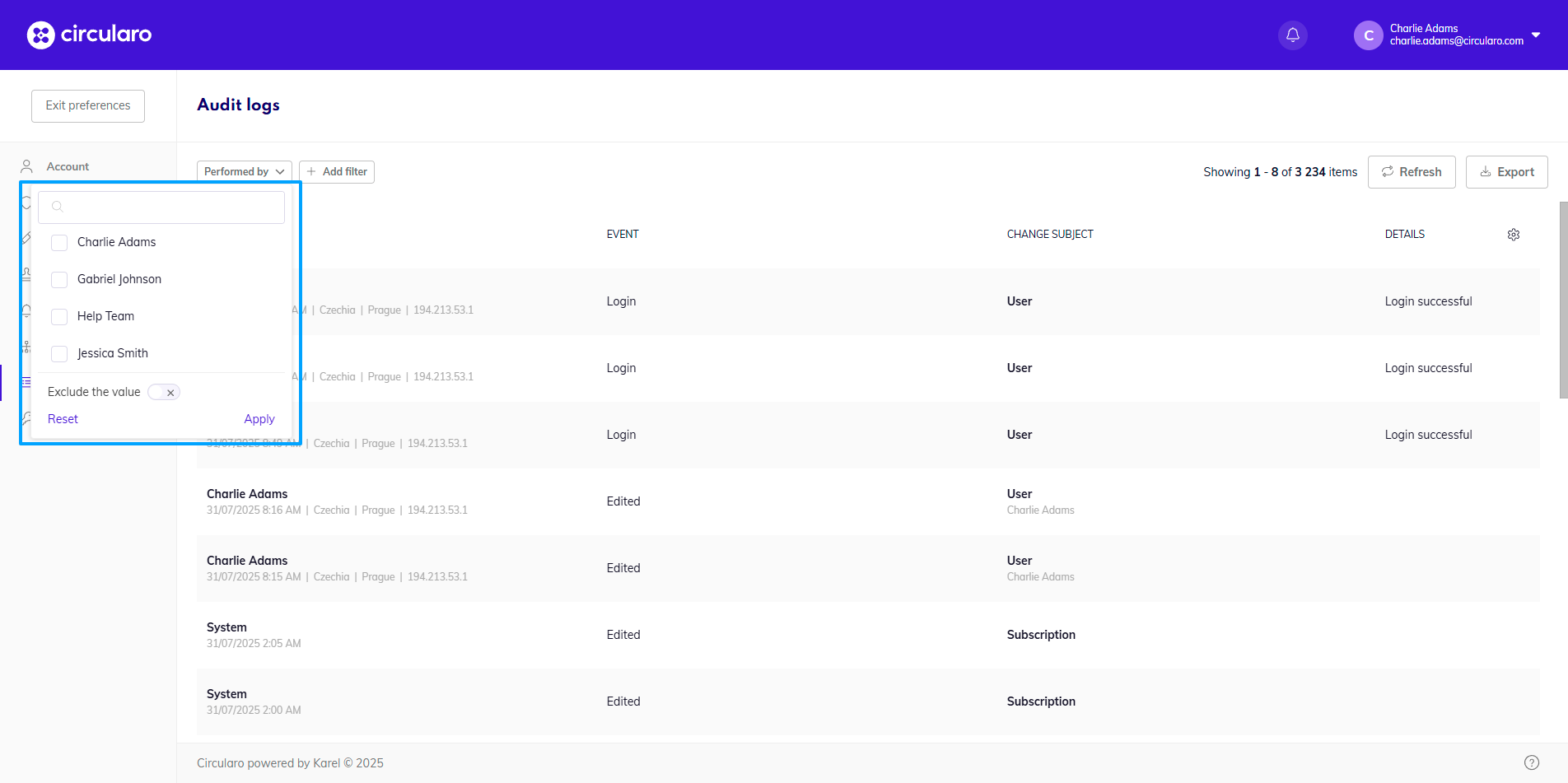This screenshot has width=1568, height=783.
Task: Click the plus icon on Add filter
Action: click(311, 172)
